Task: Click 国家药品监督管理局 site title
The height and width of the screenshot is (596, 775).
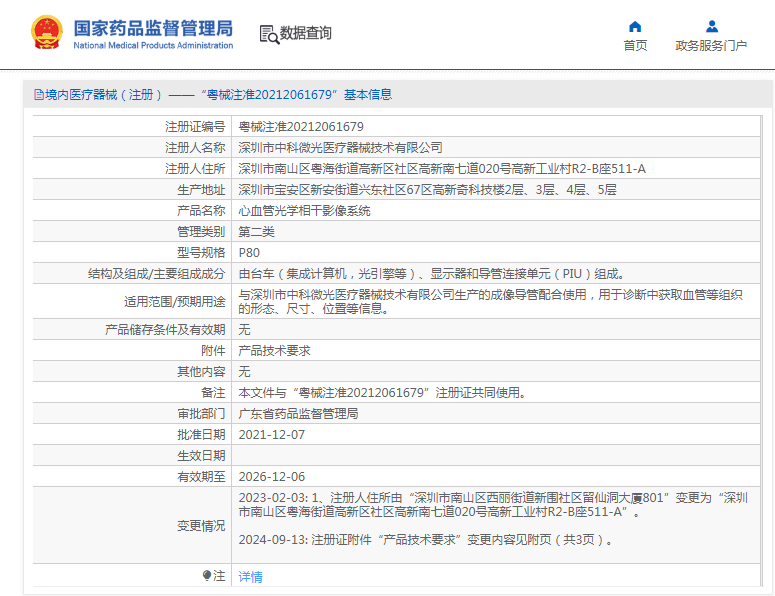Action: pyautogui.click(x=153, y=28)
